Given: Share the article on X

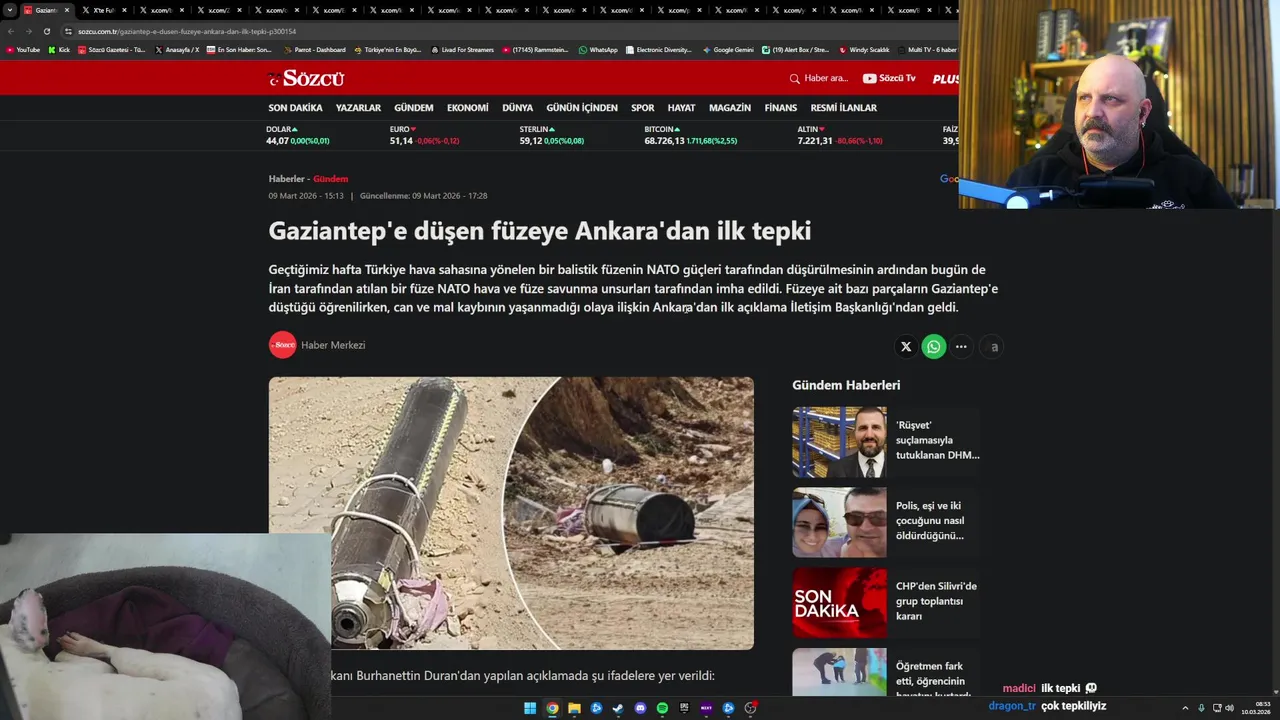Looking at the screenshot, I should (906, 347).
